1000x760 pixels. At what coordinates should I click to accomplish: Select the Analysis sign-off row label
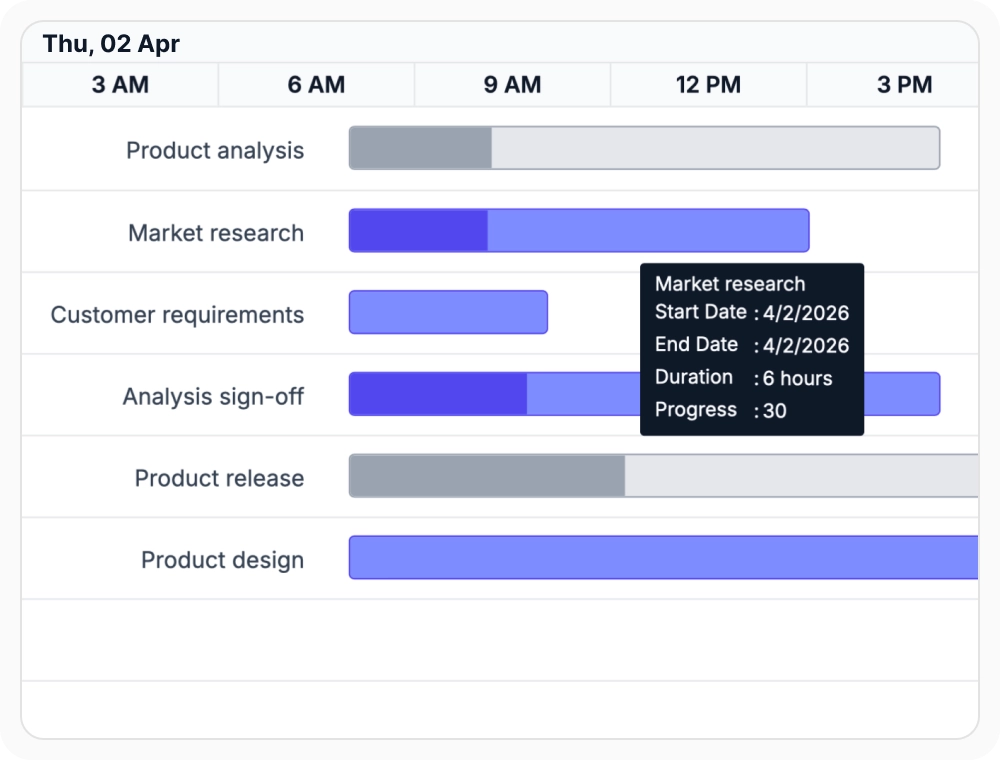213,396
